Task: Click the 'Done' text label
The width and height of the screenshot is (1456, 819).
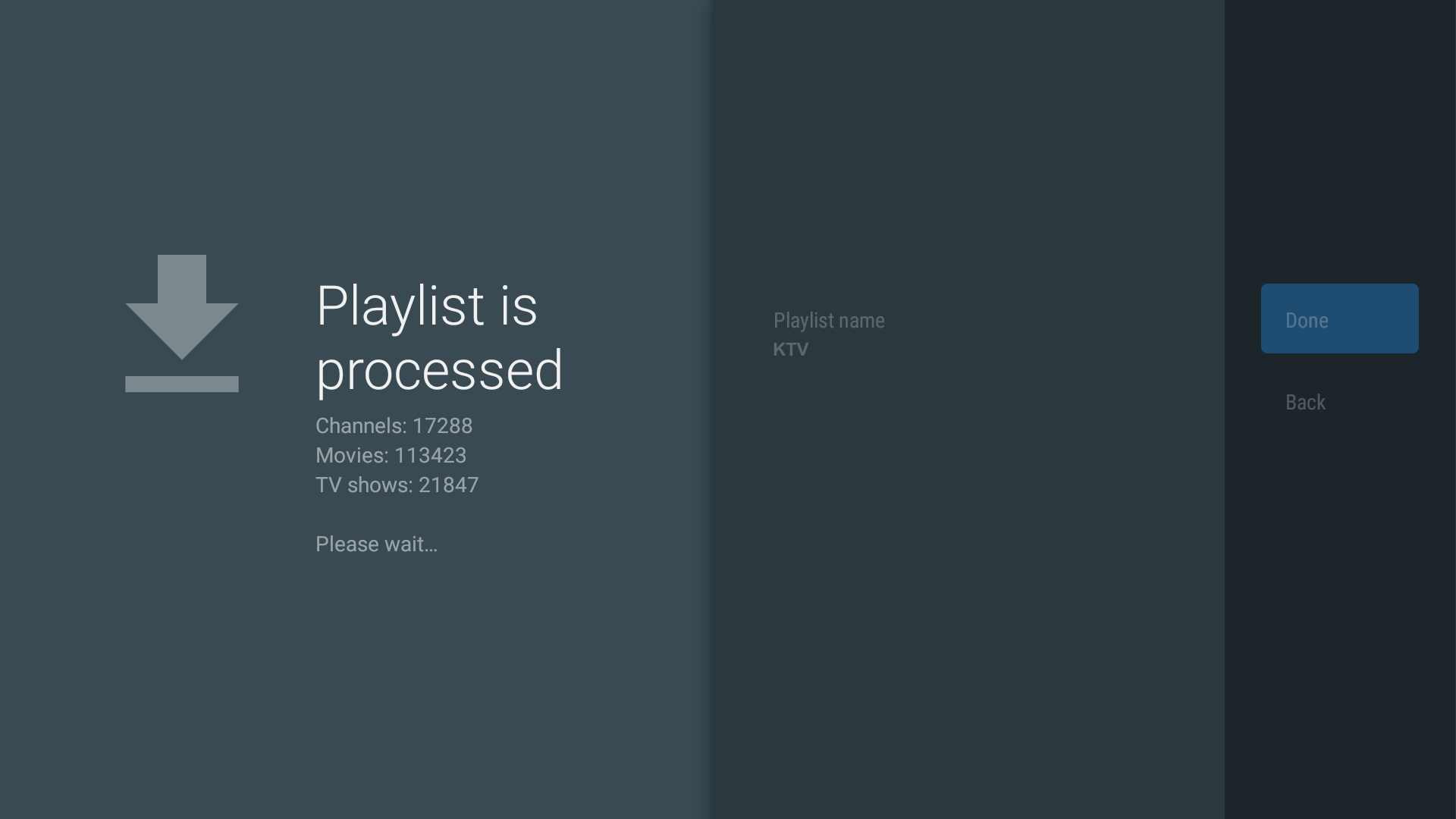Action: [1307, 320]
